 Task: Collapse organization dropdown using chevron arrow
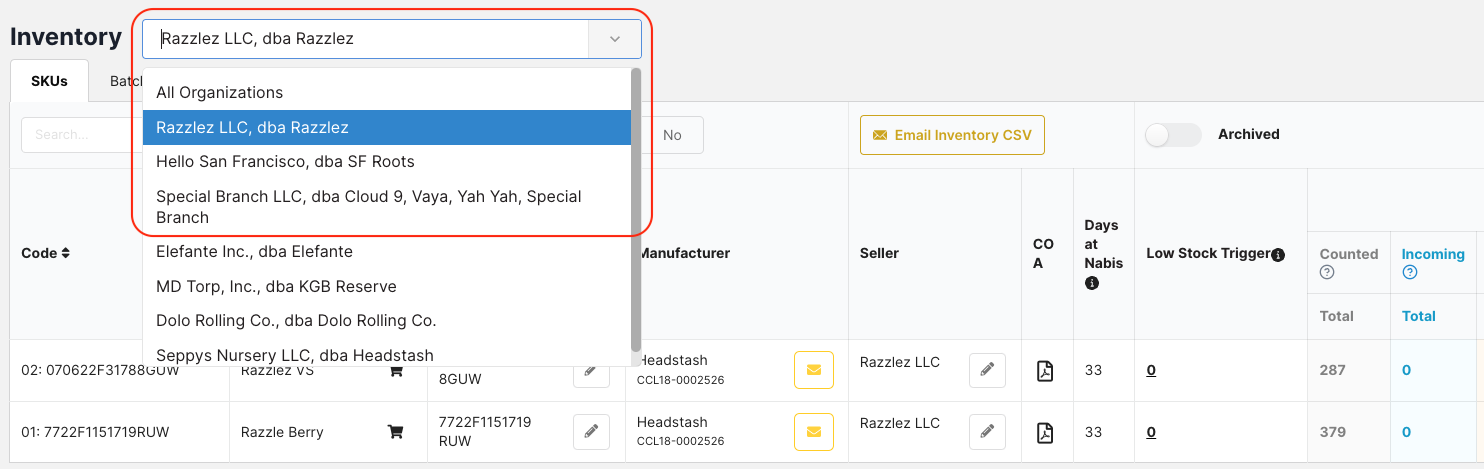(615, 39)
